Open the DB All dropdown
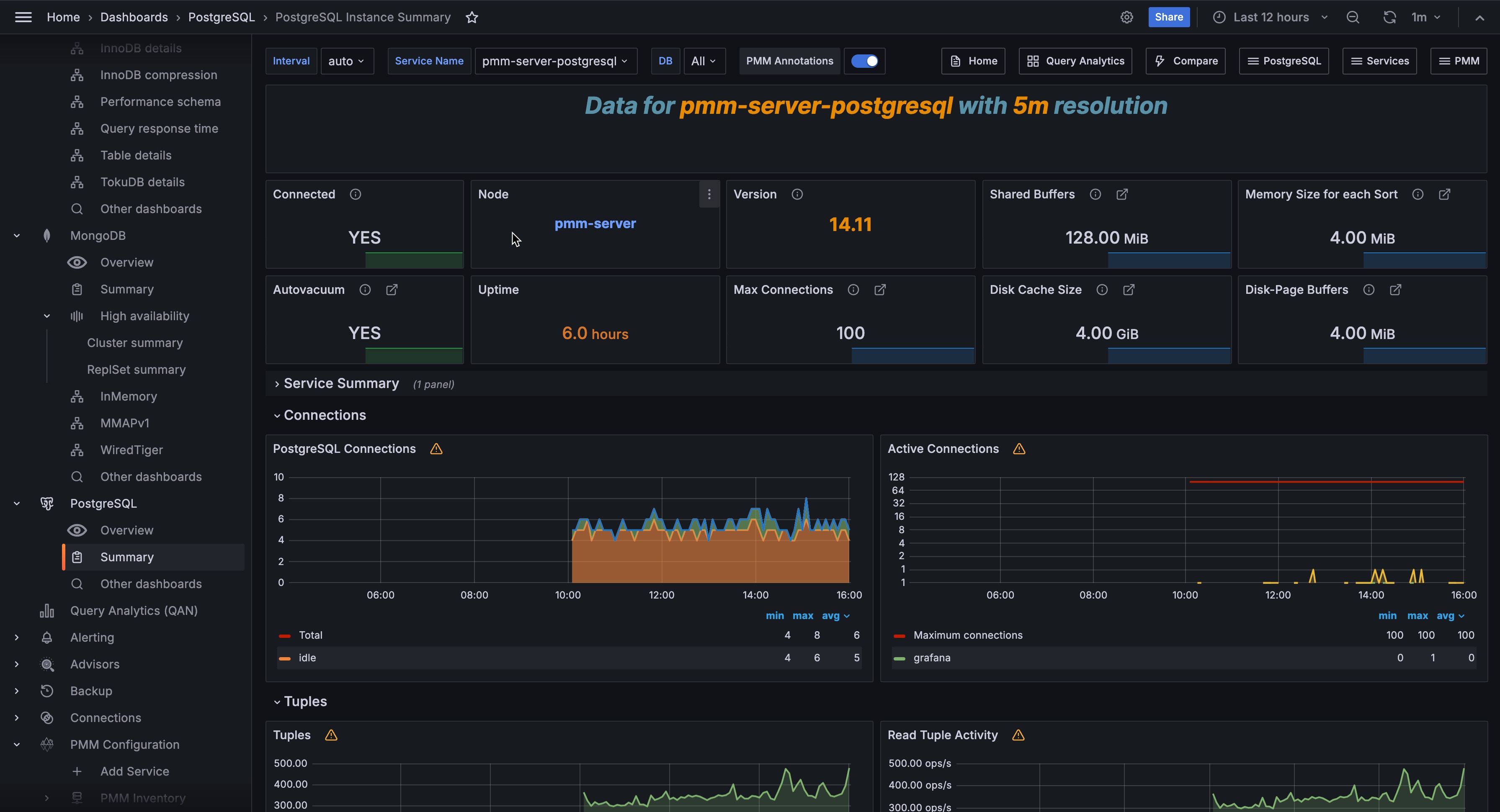1500x812 pixels. tap(704, 61)
